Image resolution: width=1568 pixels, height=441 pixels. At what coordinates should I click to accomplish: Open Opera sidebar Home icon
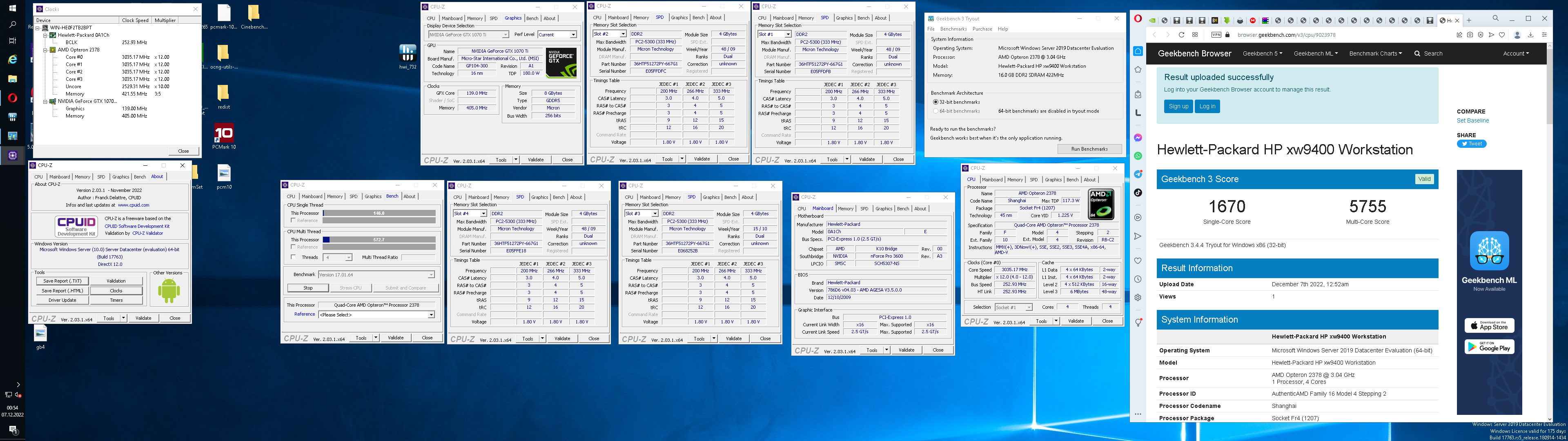[1138, 51]
